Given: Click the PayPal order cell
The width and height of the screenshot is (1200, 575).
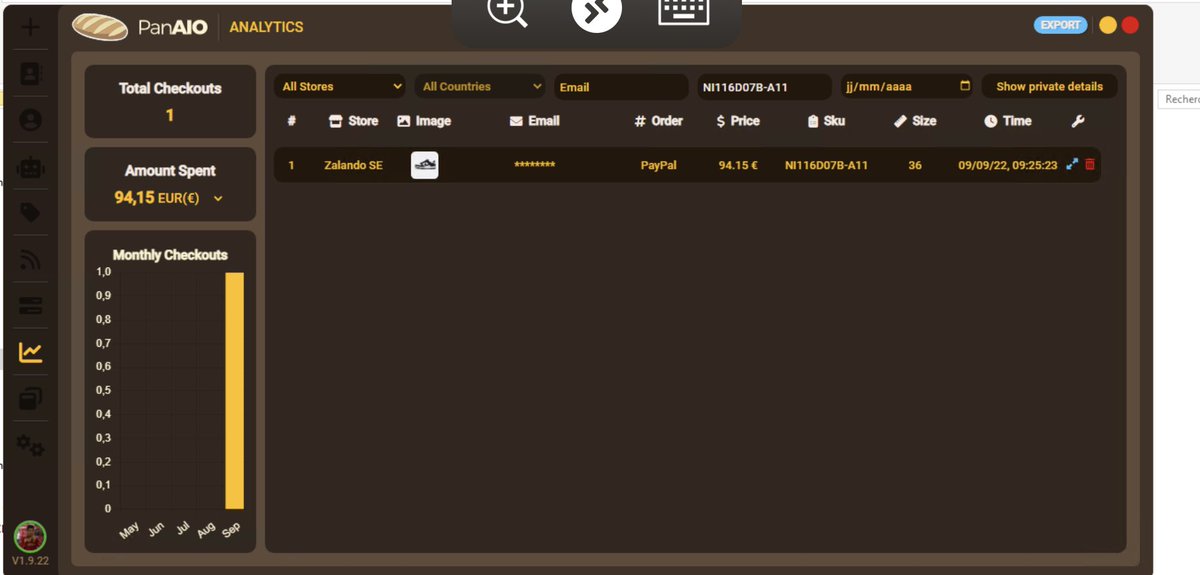Looking at the screenshot, I should pos(659,165).
